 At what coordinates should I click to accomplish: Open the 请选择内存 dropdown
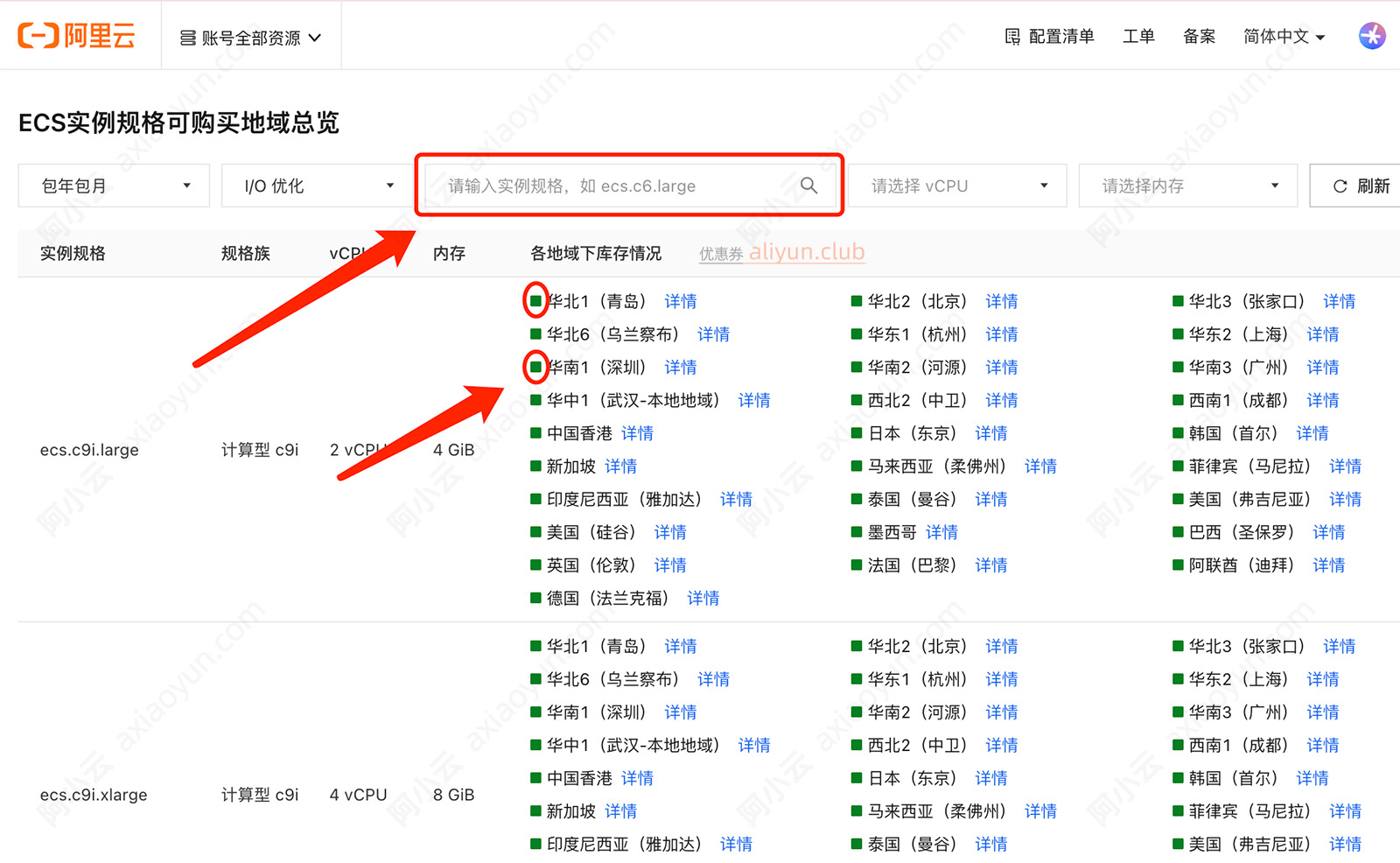[x=1188, y=186]
